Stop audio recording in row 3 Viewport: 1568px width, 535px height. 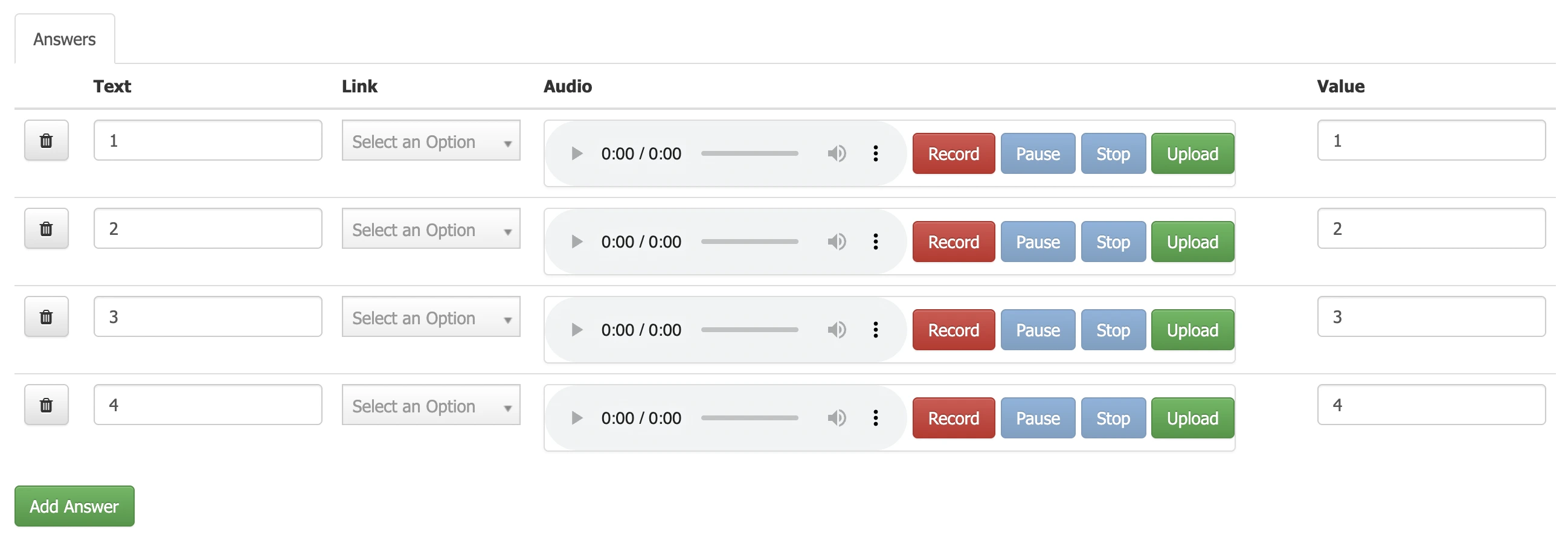tap(1113, 329)
